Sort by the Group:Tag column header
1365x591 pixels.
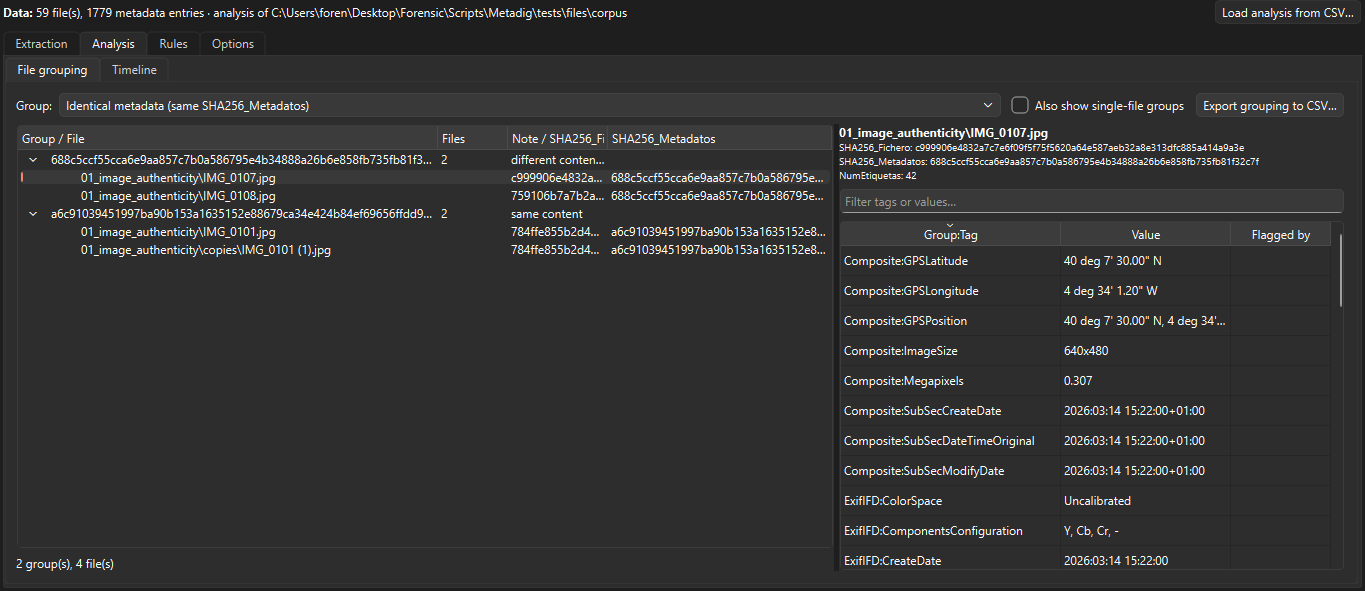coord(950,235)
